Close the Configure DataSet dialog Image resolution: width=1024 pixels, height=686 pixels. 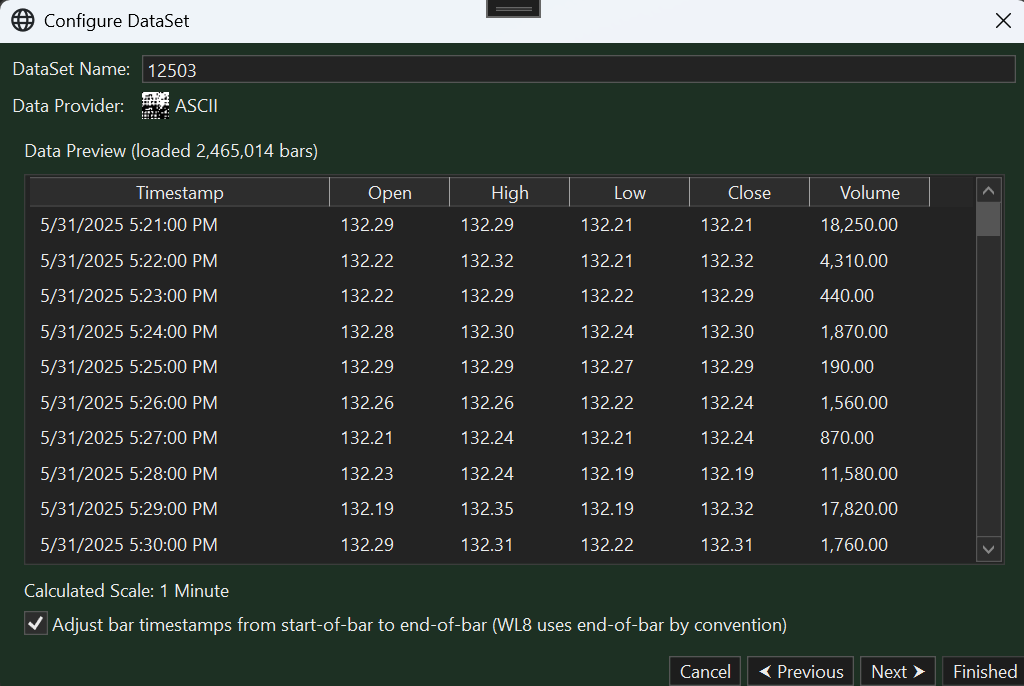pos(1002,21)
